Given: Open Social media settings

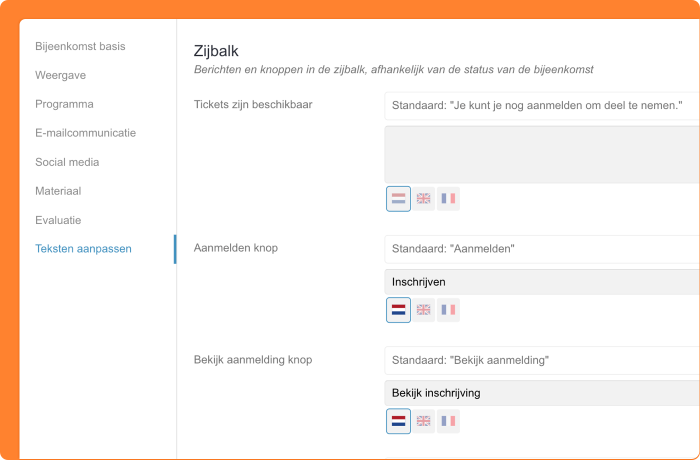Looking at the screenshot, I should click(x=67, y=162).
